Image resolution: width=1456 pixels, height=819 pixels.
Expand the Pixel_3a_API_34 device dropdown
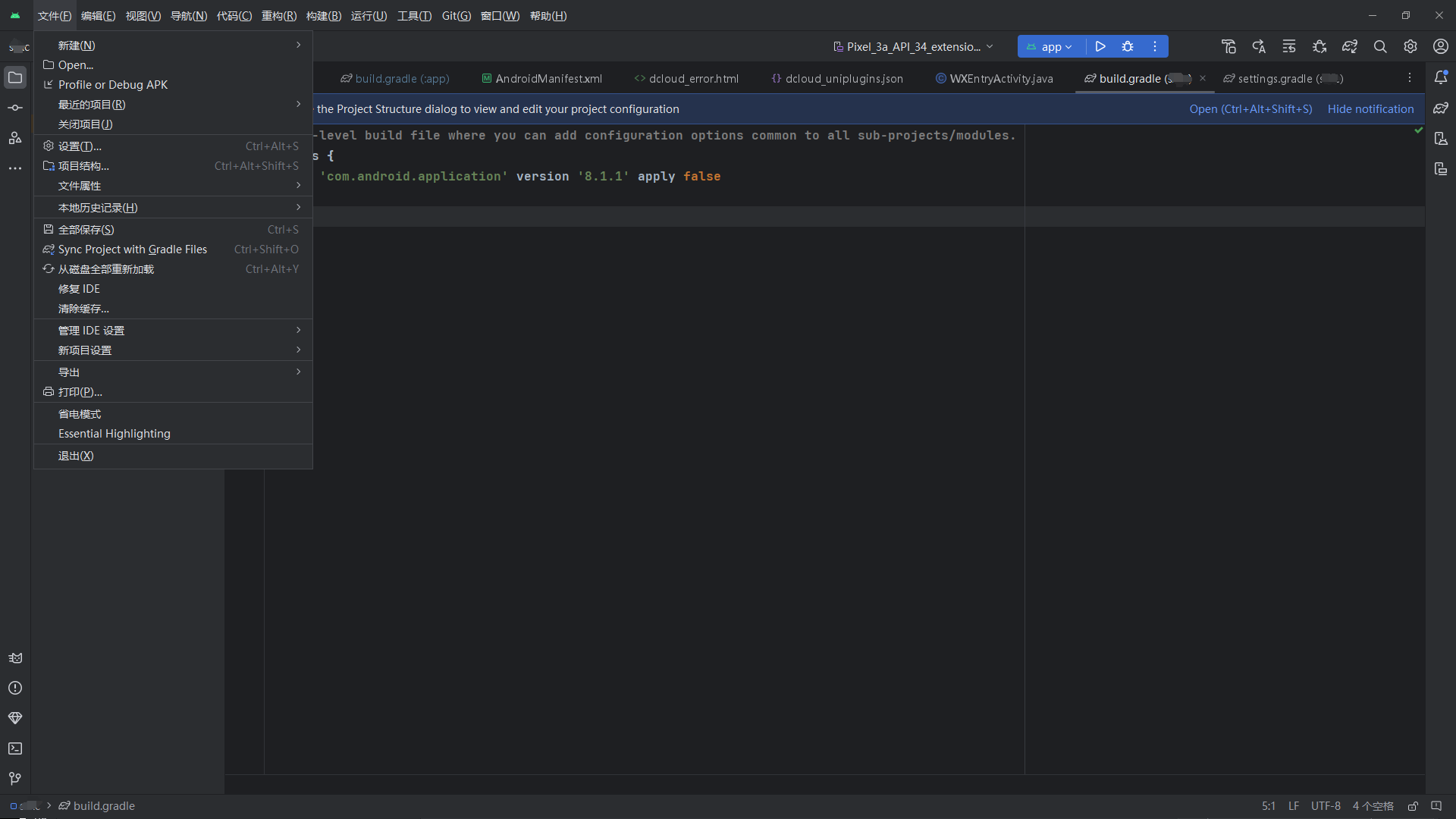coord(913,46)
